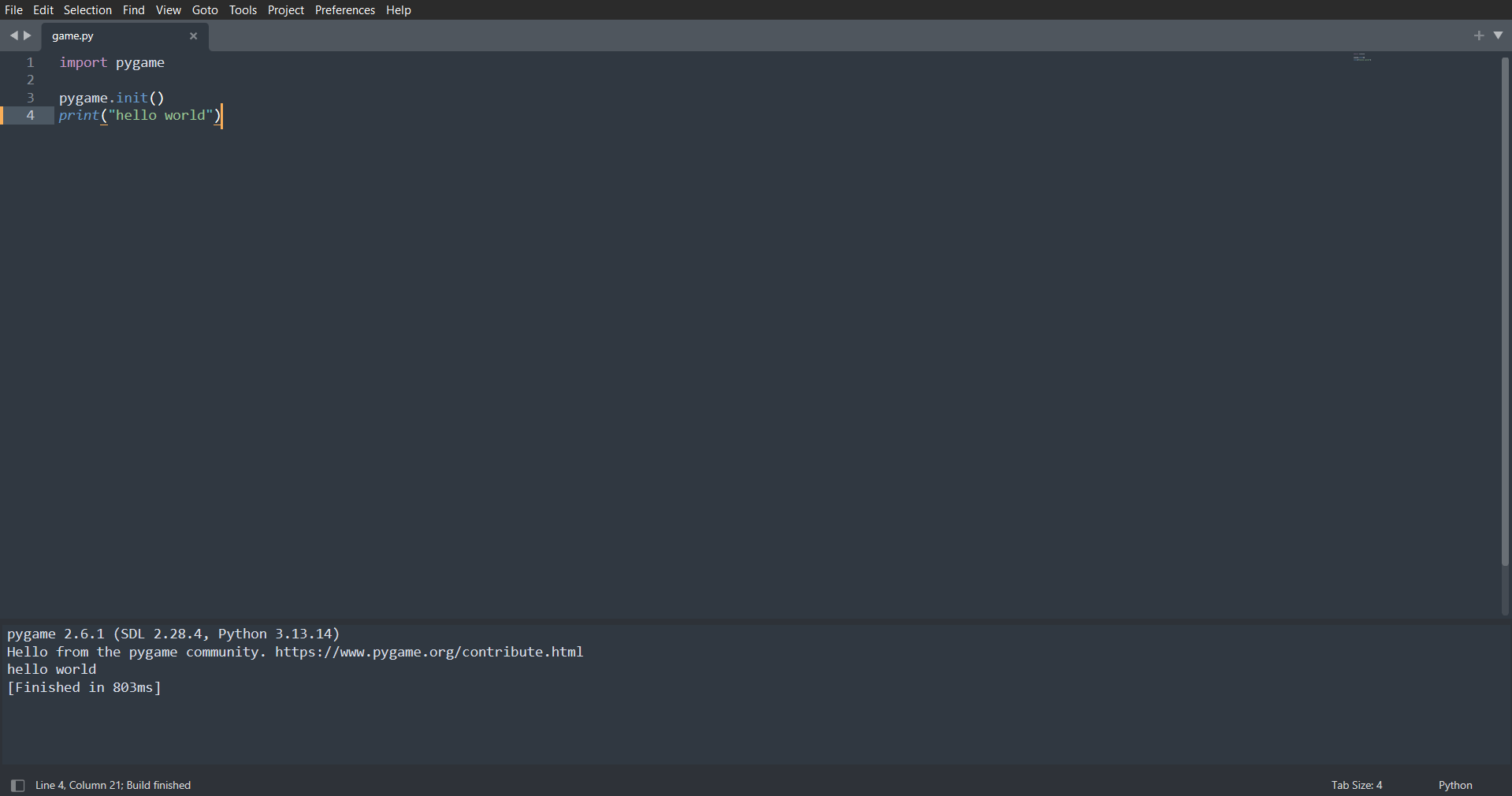Open the Python syntax selector
This screenshot has height=796, width=1512.
[1455, 785]
